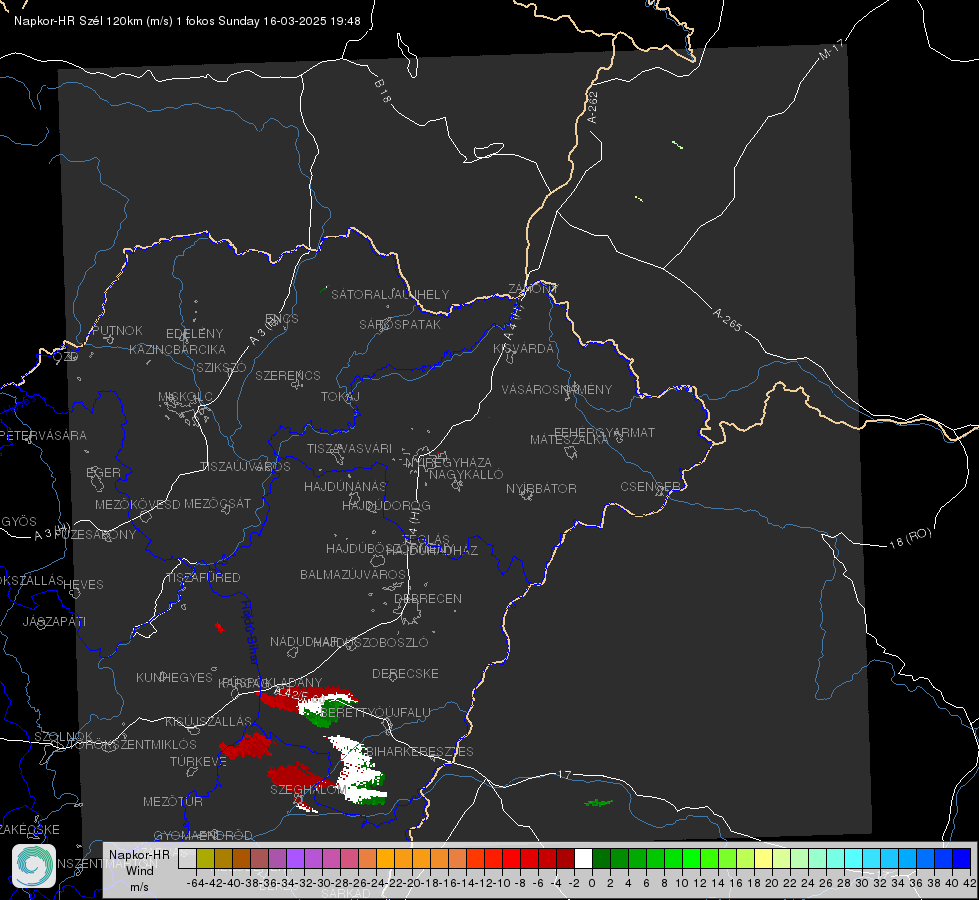Click the white zero-velocity swatch in the legend
This screenshot has width=979, height=900.
[583, 858]
